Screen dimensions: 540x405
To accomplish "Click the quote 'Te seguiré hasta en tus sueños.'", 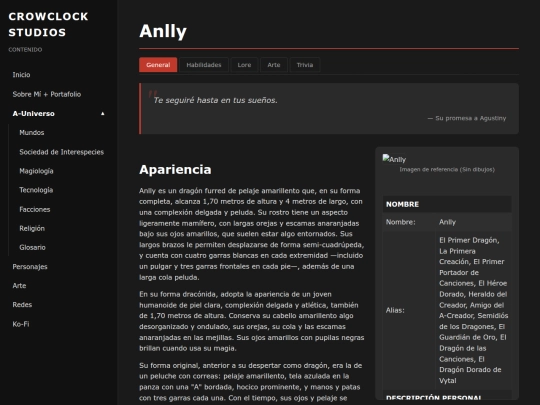I will pos(216,100).
